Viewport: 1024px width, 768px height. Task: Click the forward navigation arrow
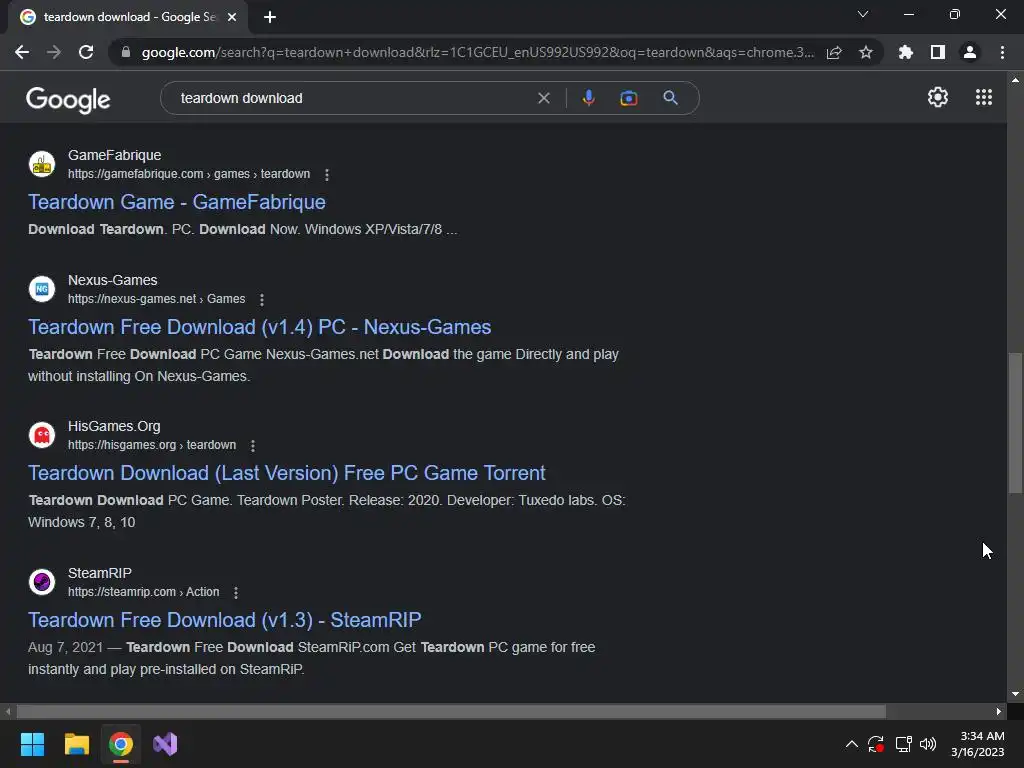54,52
